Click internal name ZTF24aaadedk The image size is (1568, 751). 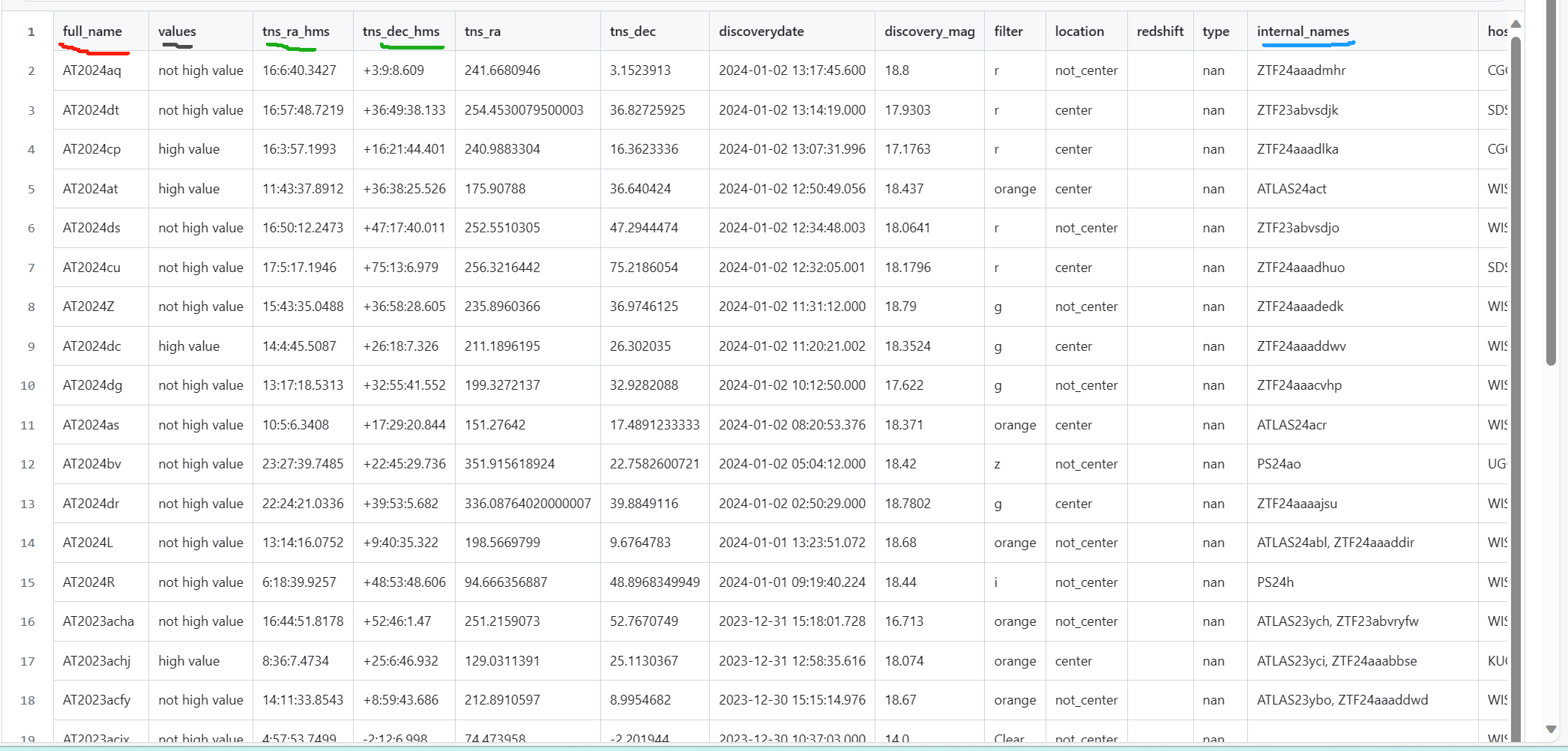pos(1300,307)
